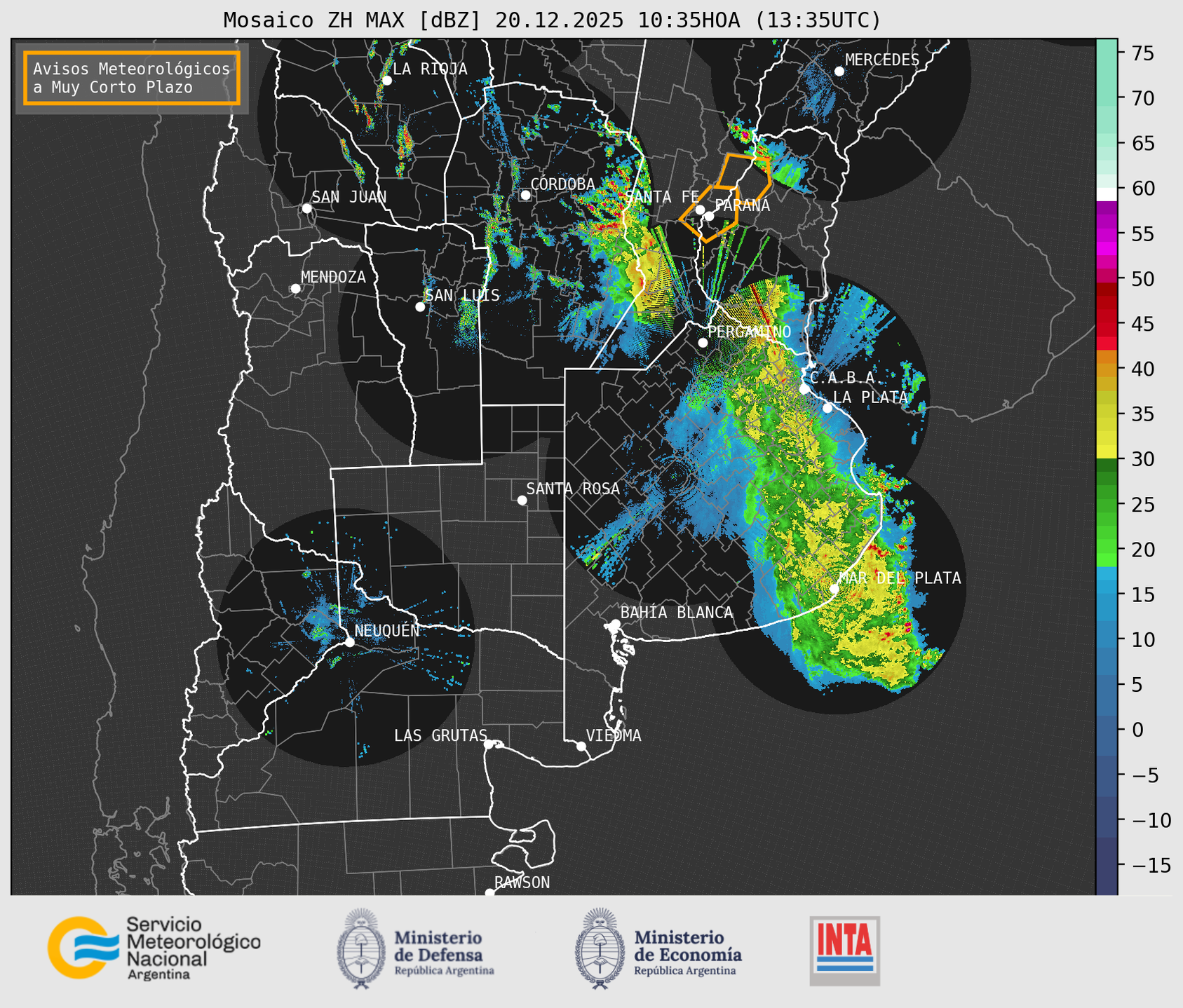Click the LA RIOJA city label
This screenshot has width=1183, height=1008.
(x=430, y=69)
